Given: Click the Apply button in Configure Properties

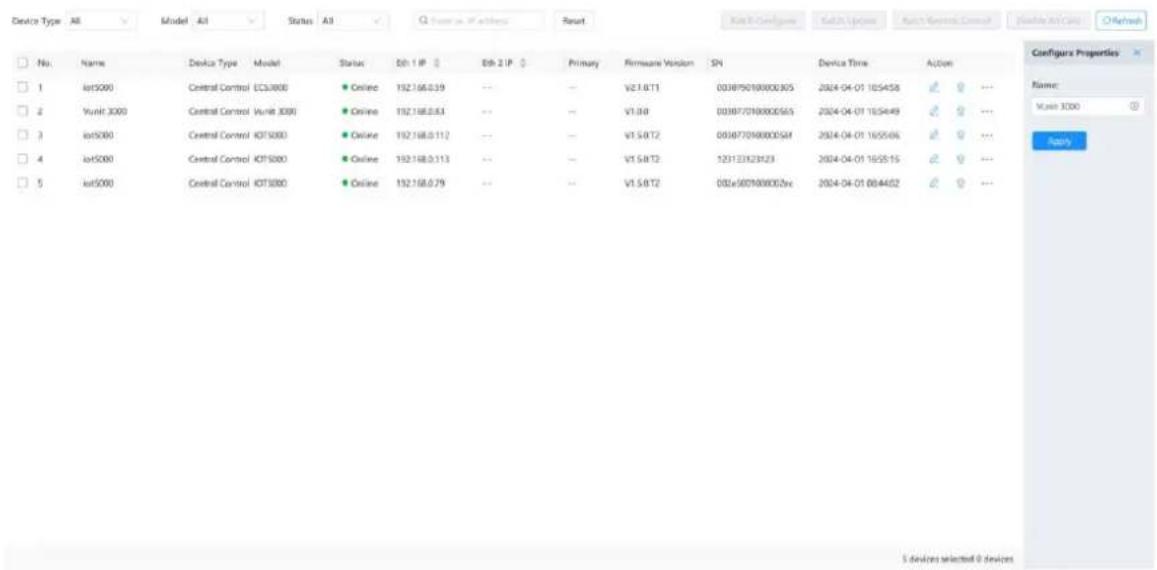Looking at the screenshot, I should pyautogui.click(x=1059, y=140).
